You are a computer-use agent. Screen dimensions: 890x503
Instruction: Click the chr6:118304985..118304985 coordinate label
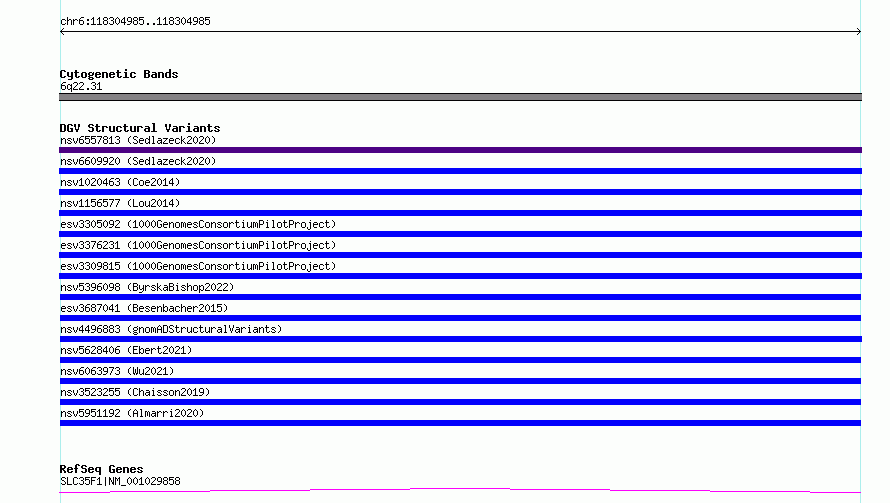pos(135,22)
